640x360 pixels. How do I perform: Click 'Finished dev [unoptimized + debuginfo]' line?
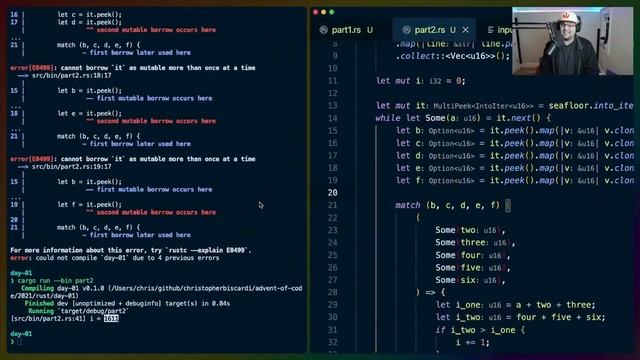point(127,303)
